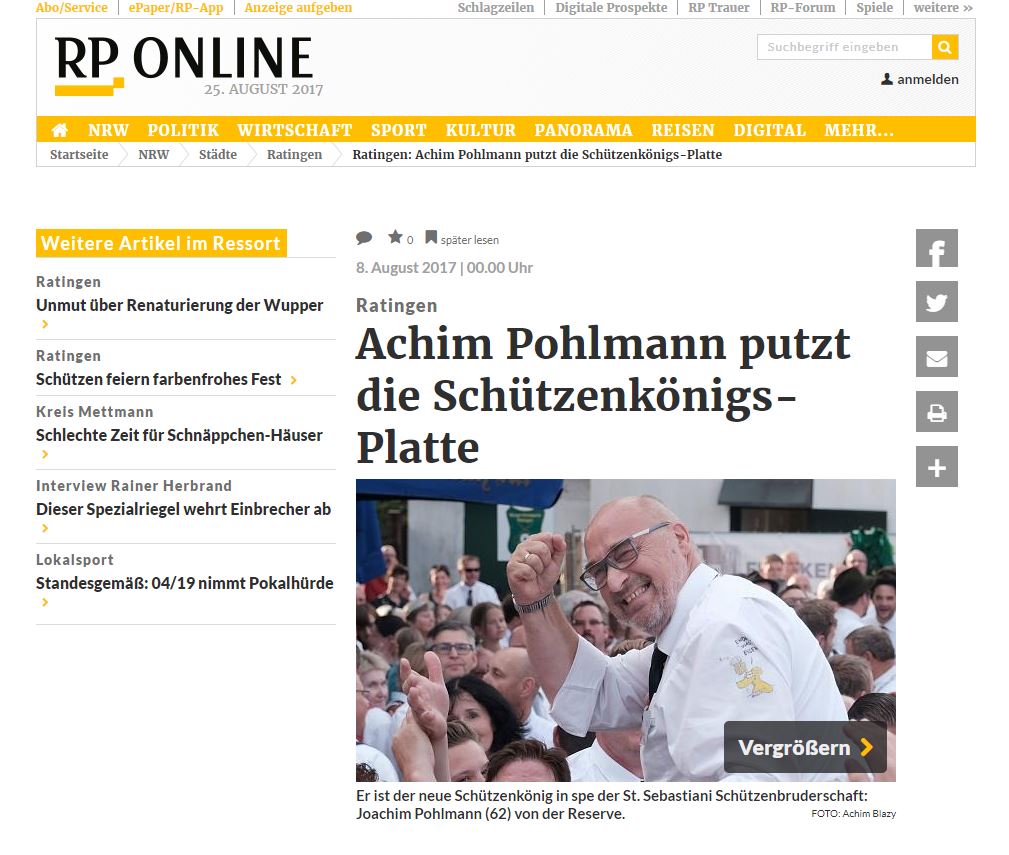Click 'anmelden' login link

920,79
